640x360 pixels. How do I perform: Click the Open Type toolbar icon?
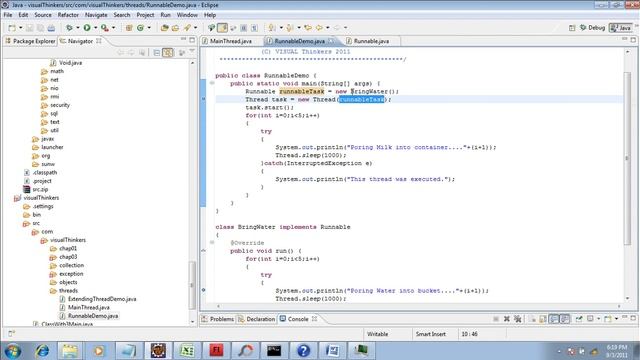click(x=164, y=28)
